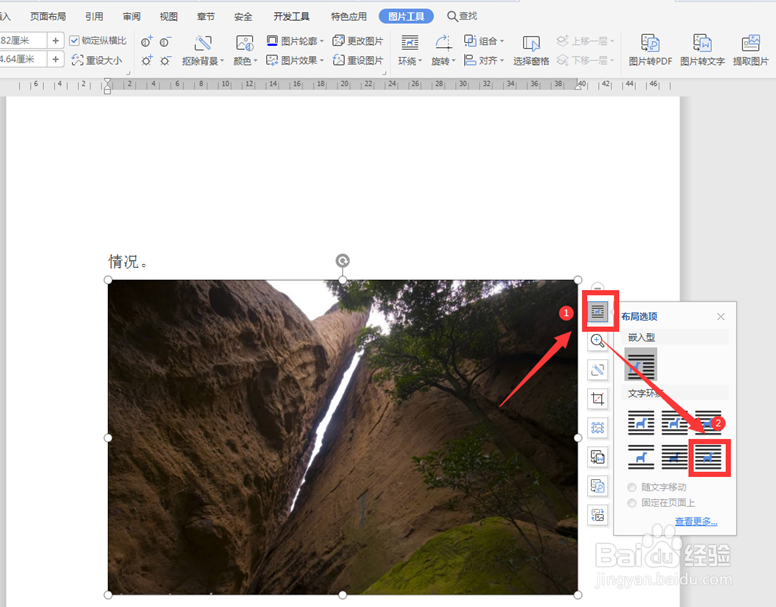Select the 图片工具 tab

tap(406, 16)
